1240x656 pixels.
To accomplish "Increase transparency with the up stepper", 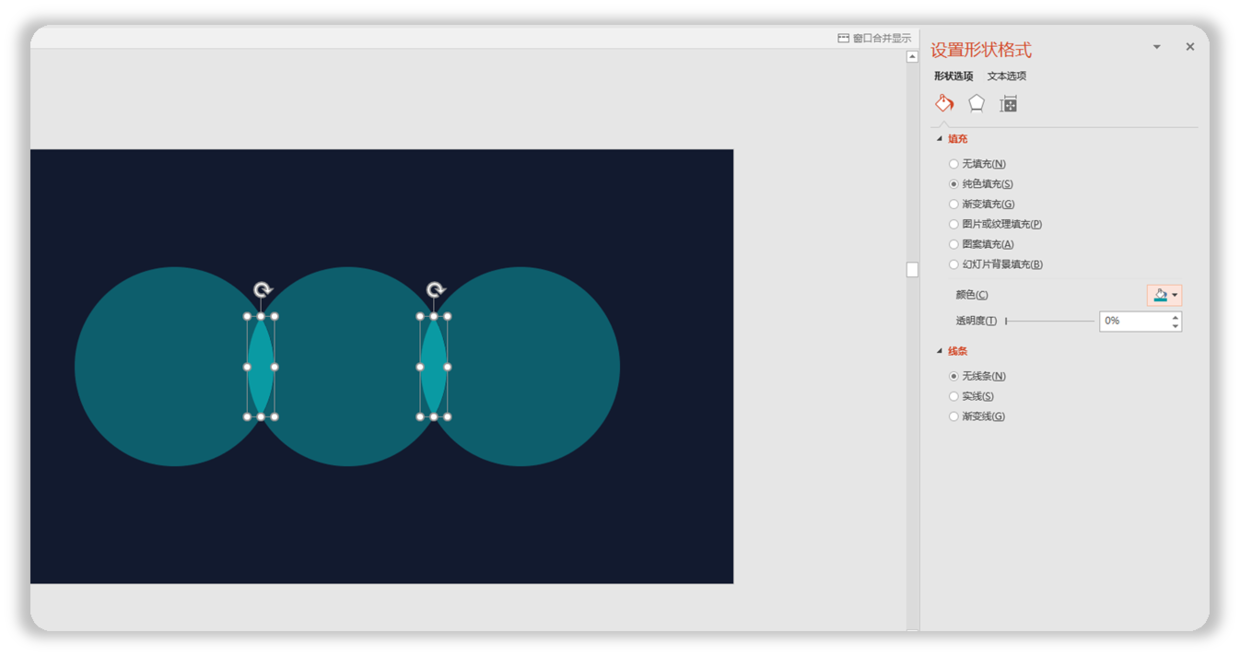I will pyautogui.click(x=1175, y=316).
